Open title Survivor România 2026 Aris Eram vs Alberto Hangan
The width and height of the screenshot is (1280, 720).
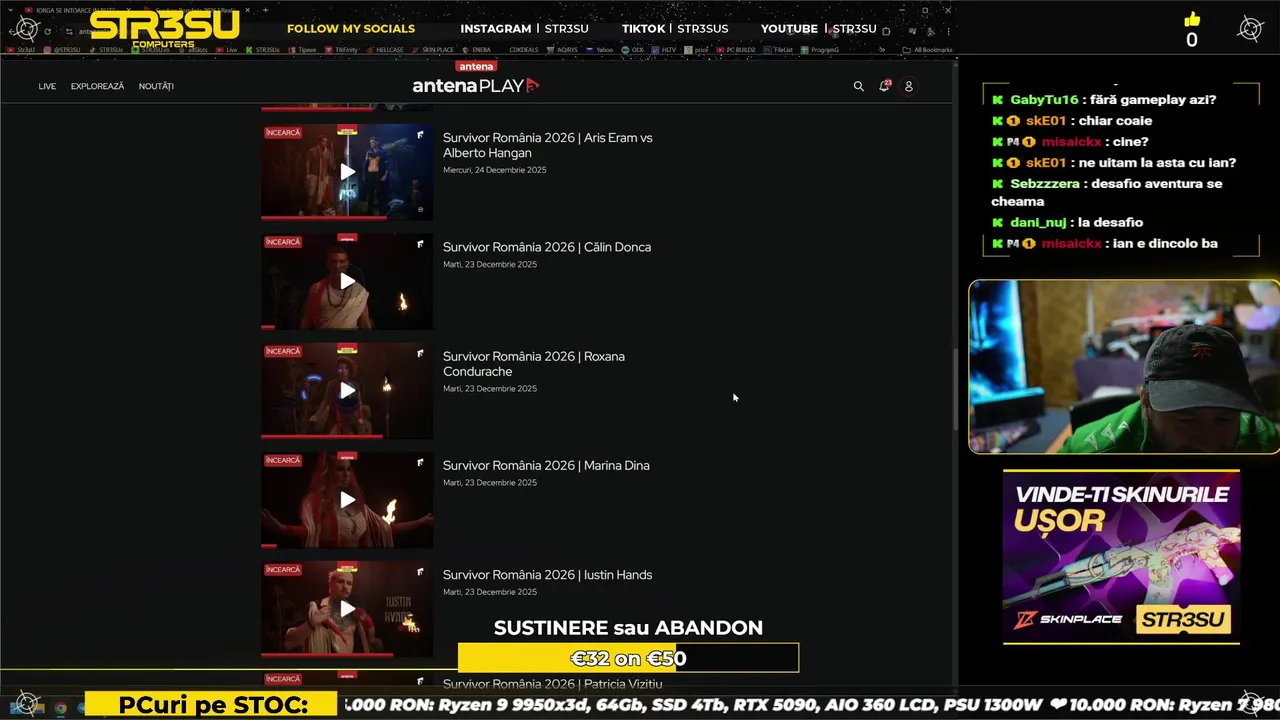pyautogui.click(x=548, y=145)
